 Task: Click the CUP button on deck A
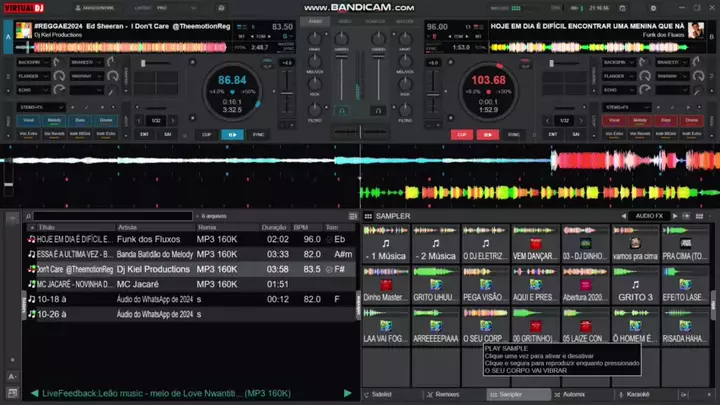coord(207,135)
